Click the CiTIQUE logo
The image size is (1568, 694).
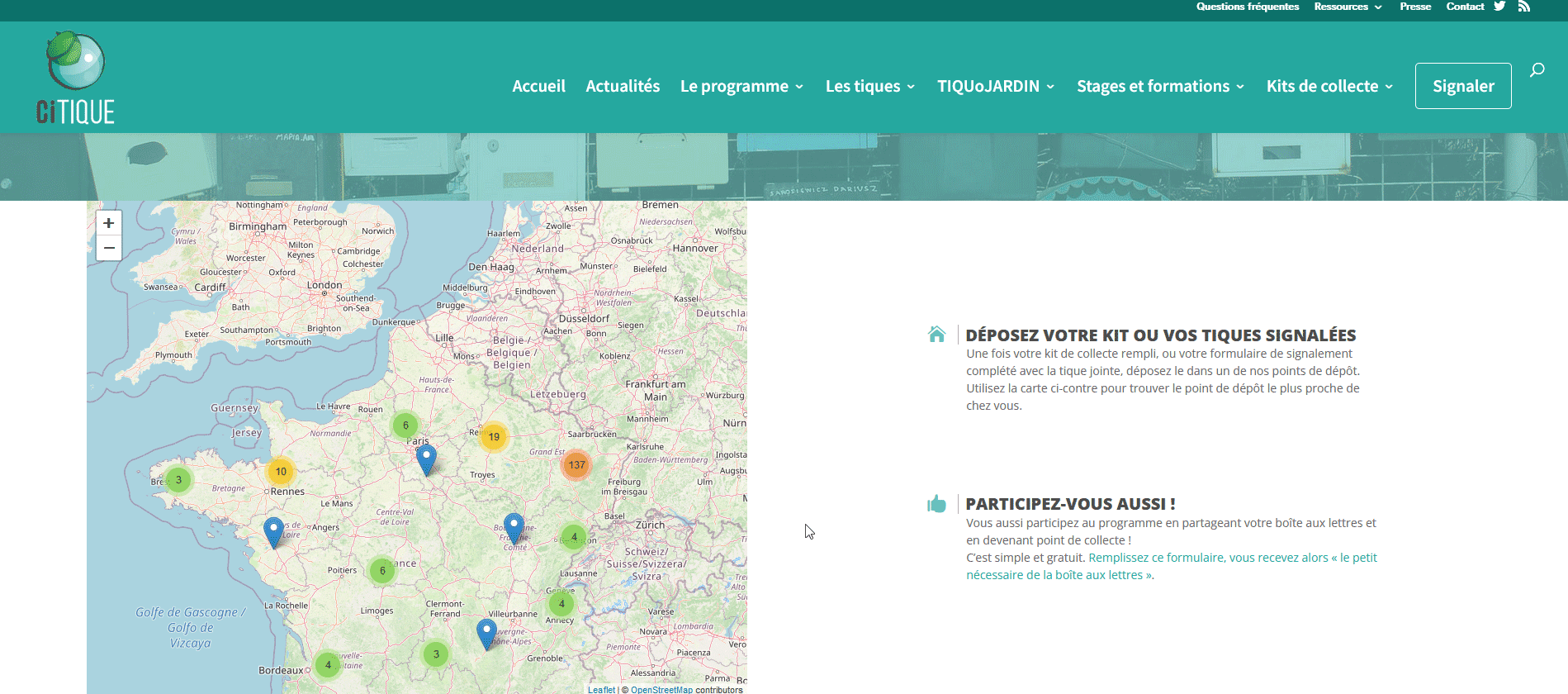tap(76, 78)
